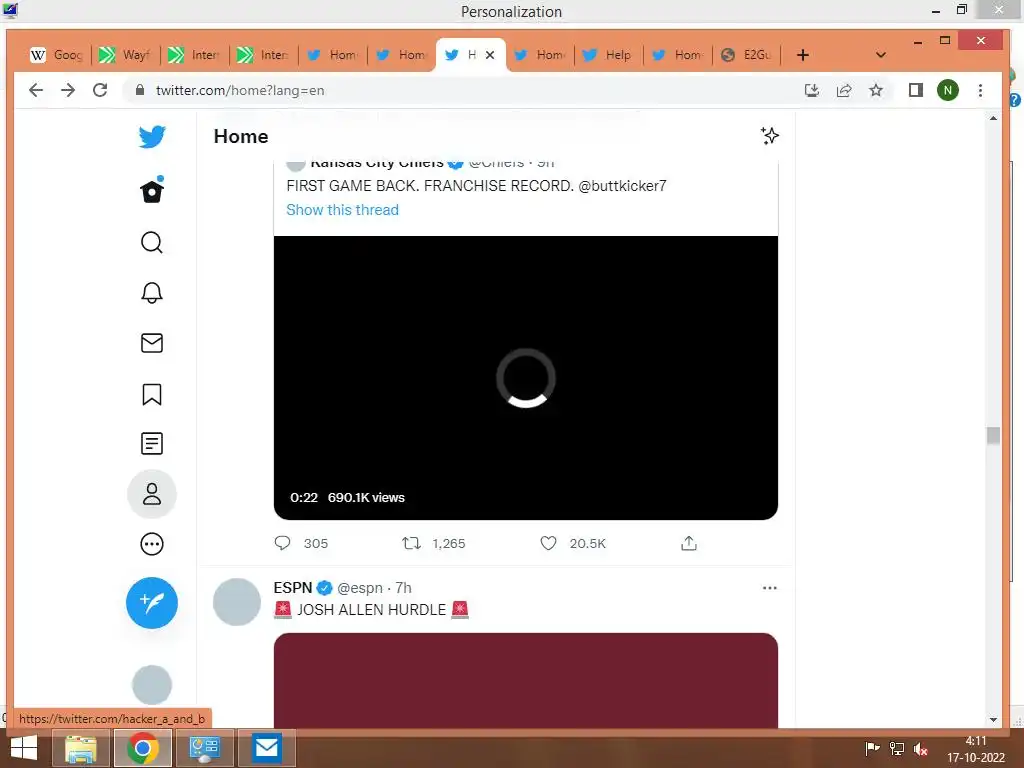Image resolution: width=1024 pixels, height=768 pixels.
Task: Switch to the first Inter tab
Action: coord(195,55)
